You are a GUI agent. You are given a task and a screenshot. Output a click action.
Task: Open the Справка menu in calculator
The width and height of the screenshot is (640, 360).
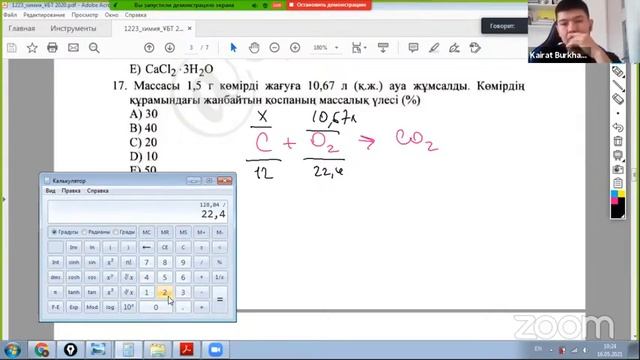98,191
